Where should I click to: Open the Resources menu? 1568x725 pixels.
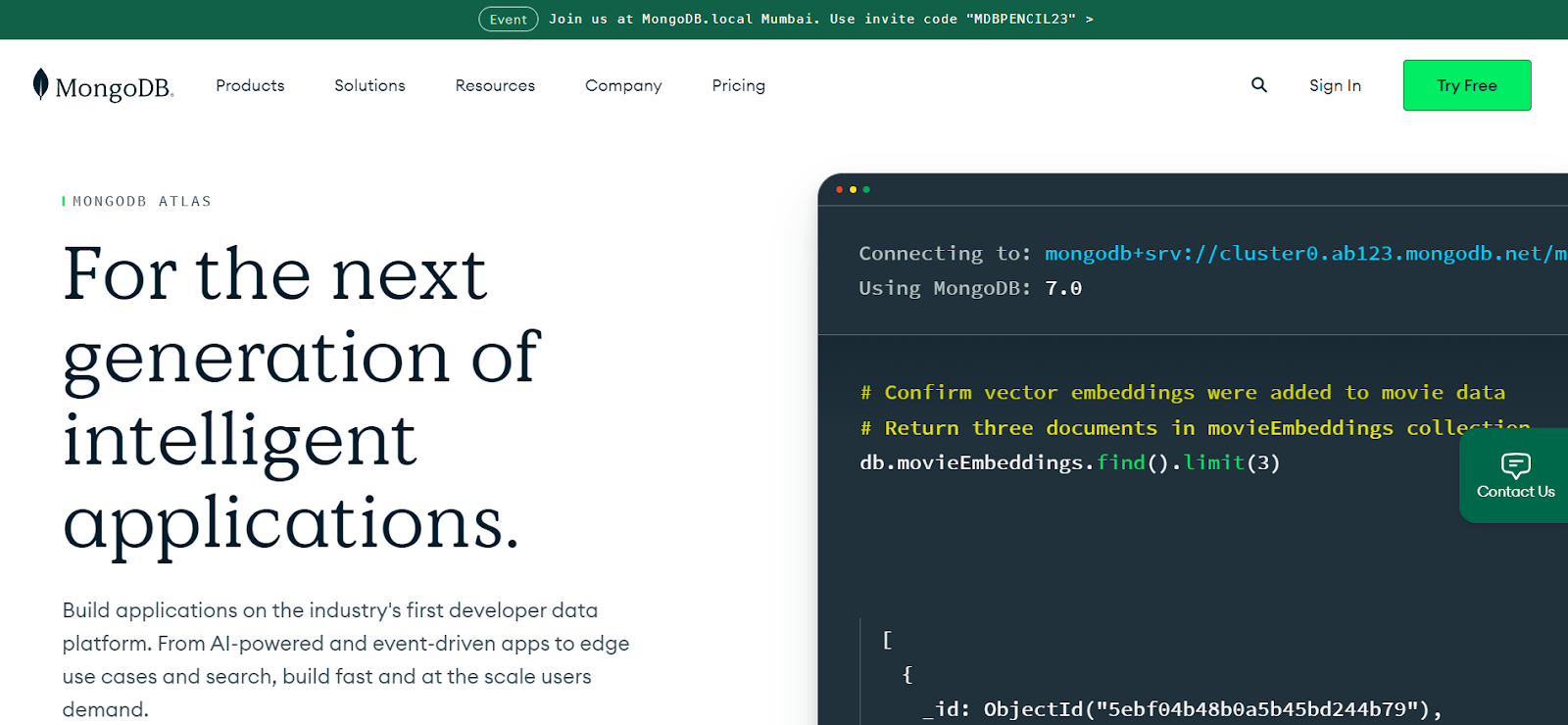click(495, 85)
